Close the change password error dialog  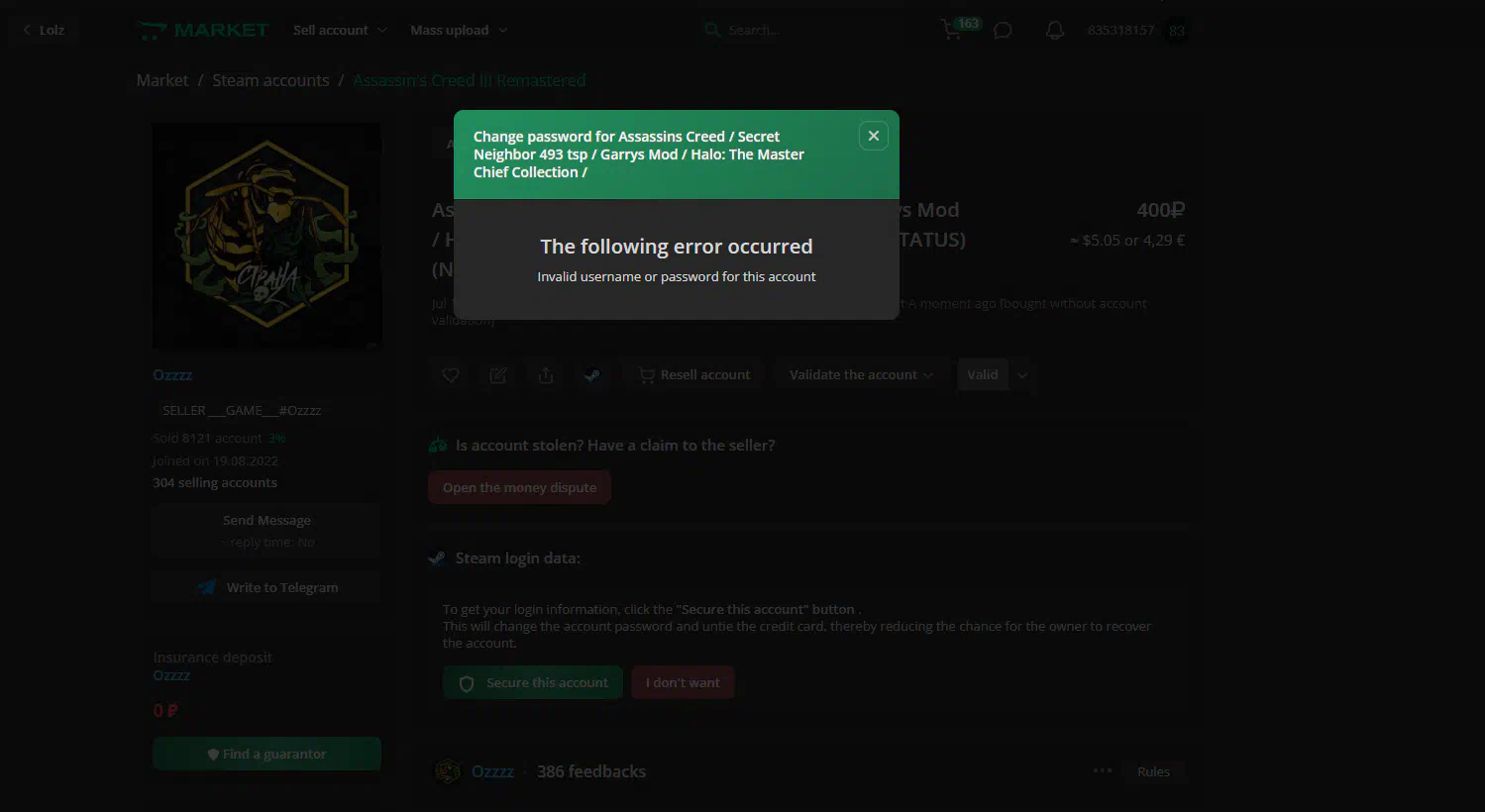pos(873,136)
